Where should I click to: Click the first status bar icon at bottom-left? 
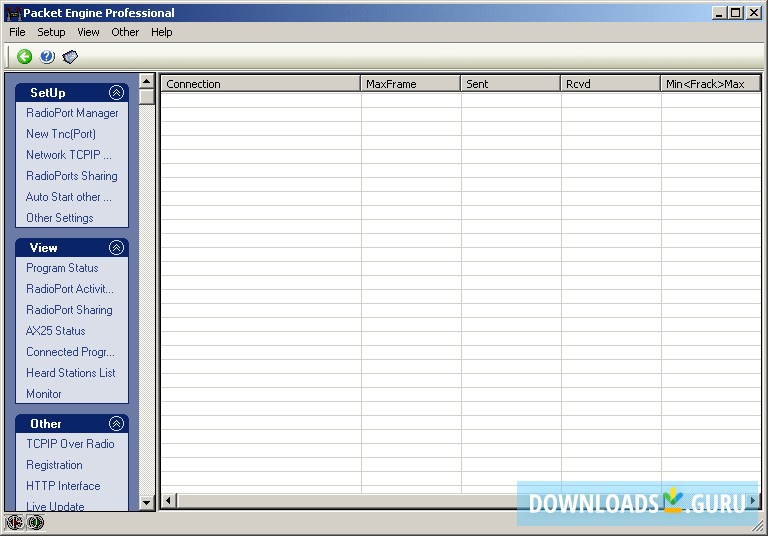click(x=14, y=522)
